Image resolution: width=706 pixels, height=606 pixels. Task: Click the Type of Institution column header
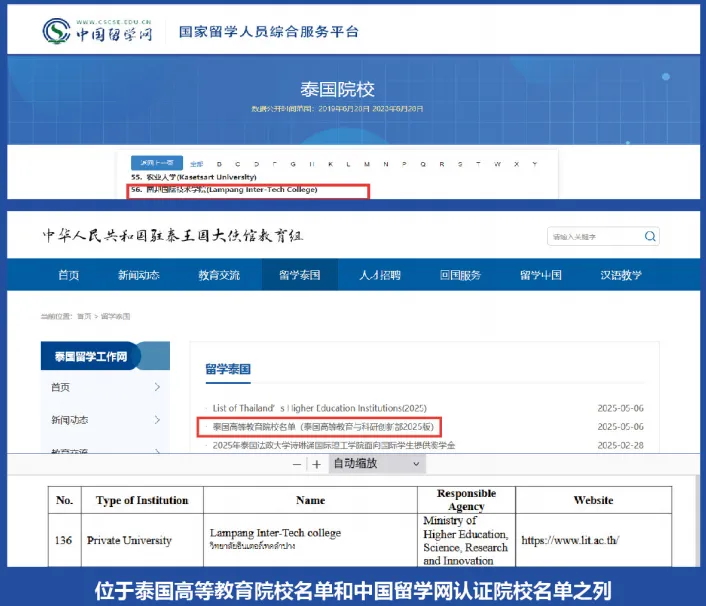[x=142, y=500]
